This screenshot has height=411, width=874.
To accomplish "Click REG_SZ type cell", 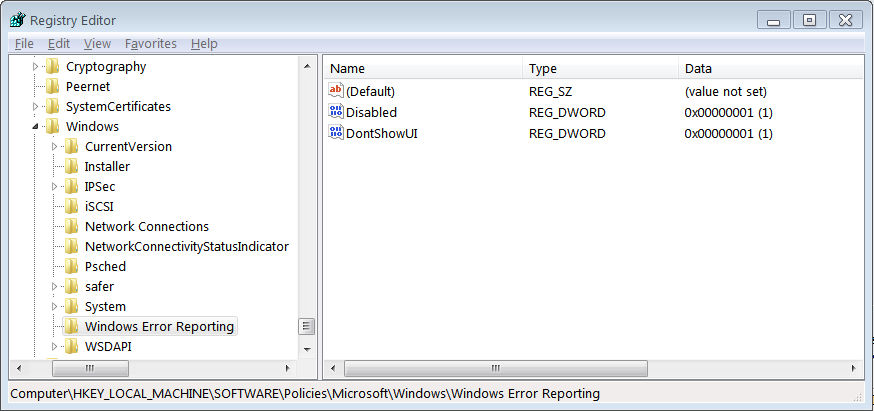I will coord(550,91).
